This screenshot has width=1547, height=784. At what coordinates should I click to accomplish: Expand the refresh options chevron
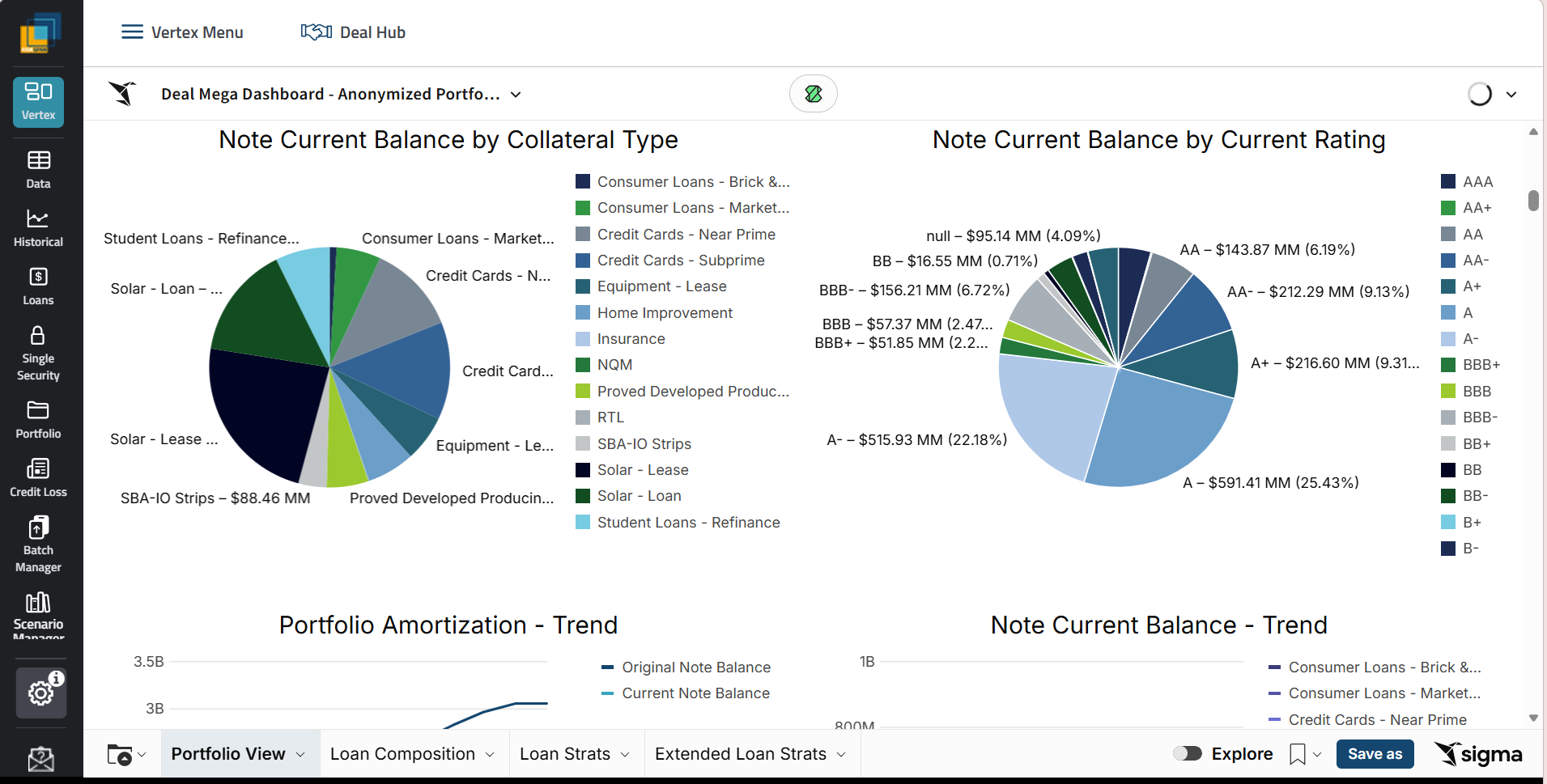tap(1511, 95)
